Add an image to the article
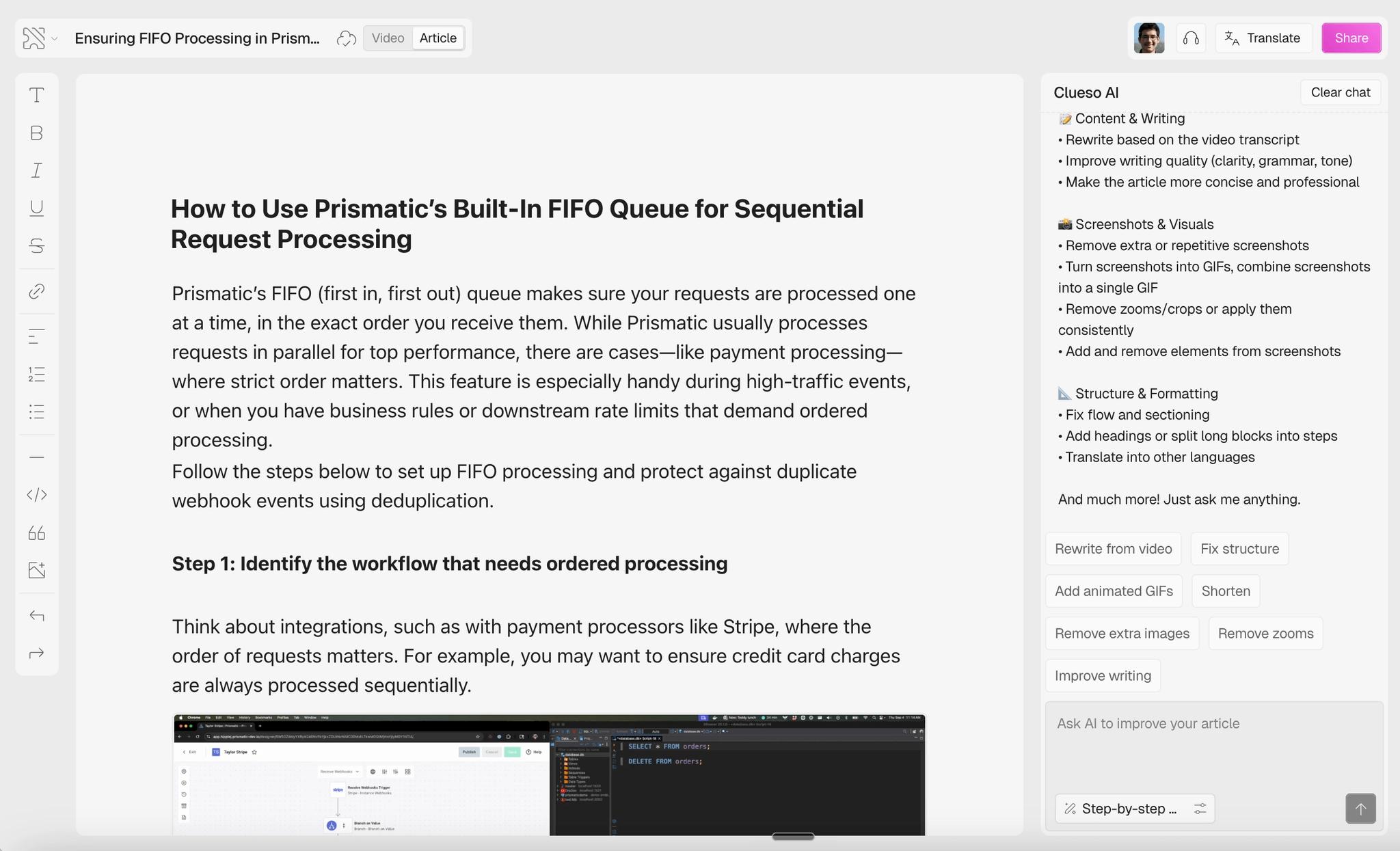 37,570
